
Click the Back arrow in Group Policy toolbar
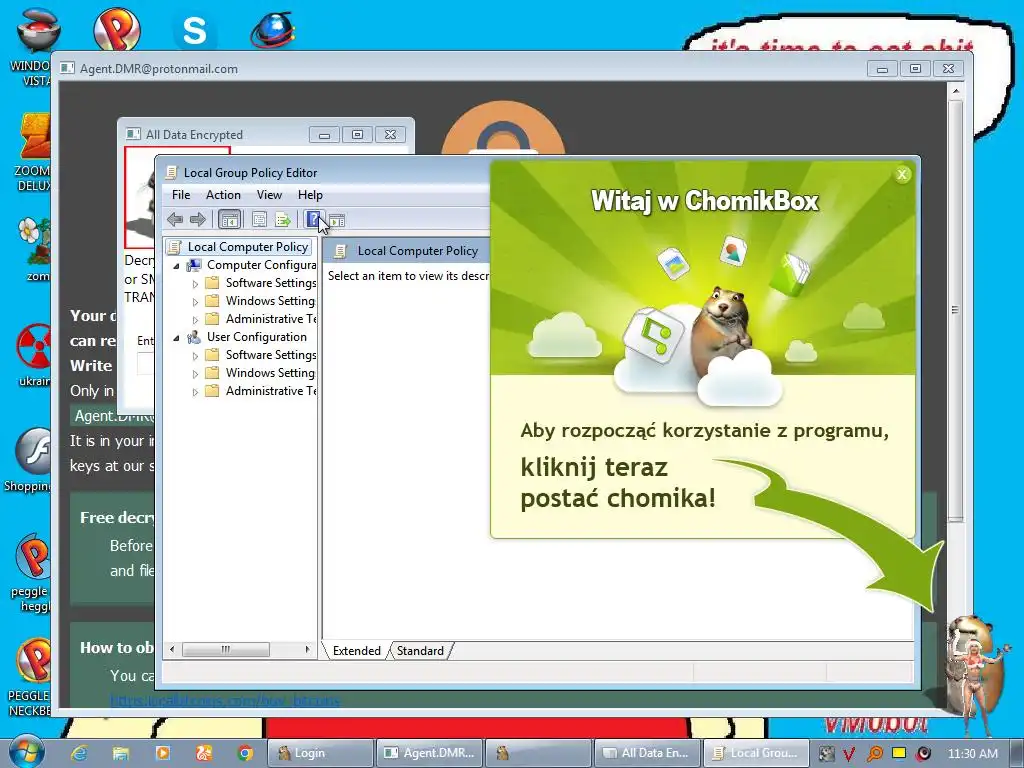(x=174, y=220)
